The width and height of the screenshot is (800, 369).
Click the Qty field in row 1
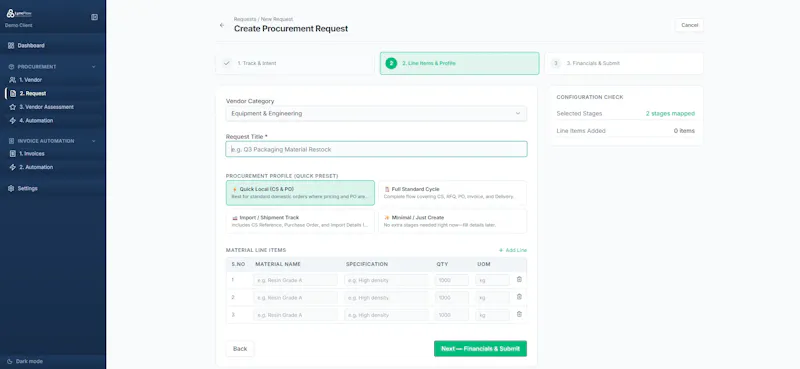coord(452,280)
